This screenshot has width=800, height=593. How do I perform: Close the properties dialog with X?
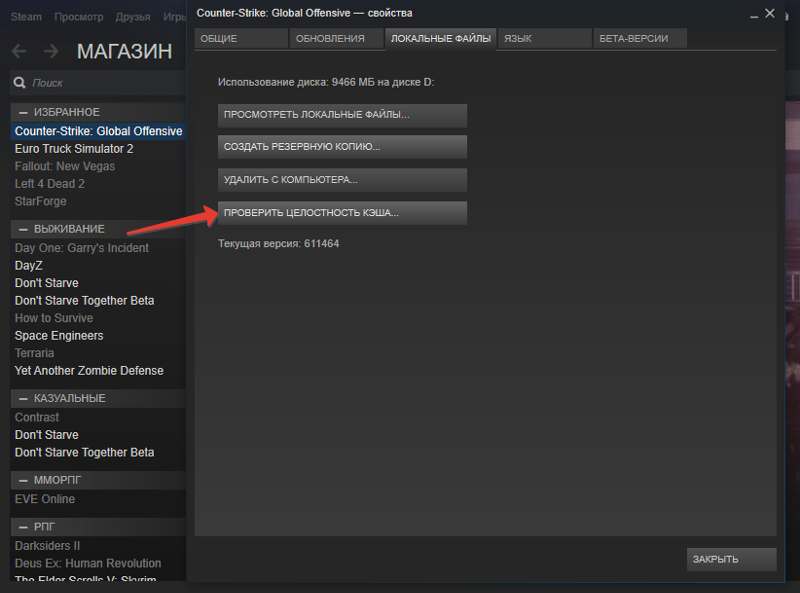(x=770, y=13)
